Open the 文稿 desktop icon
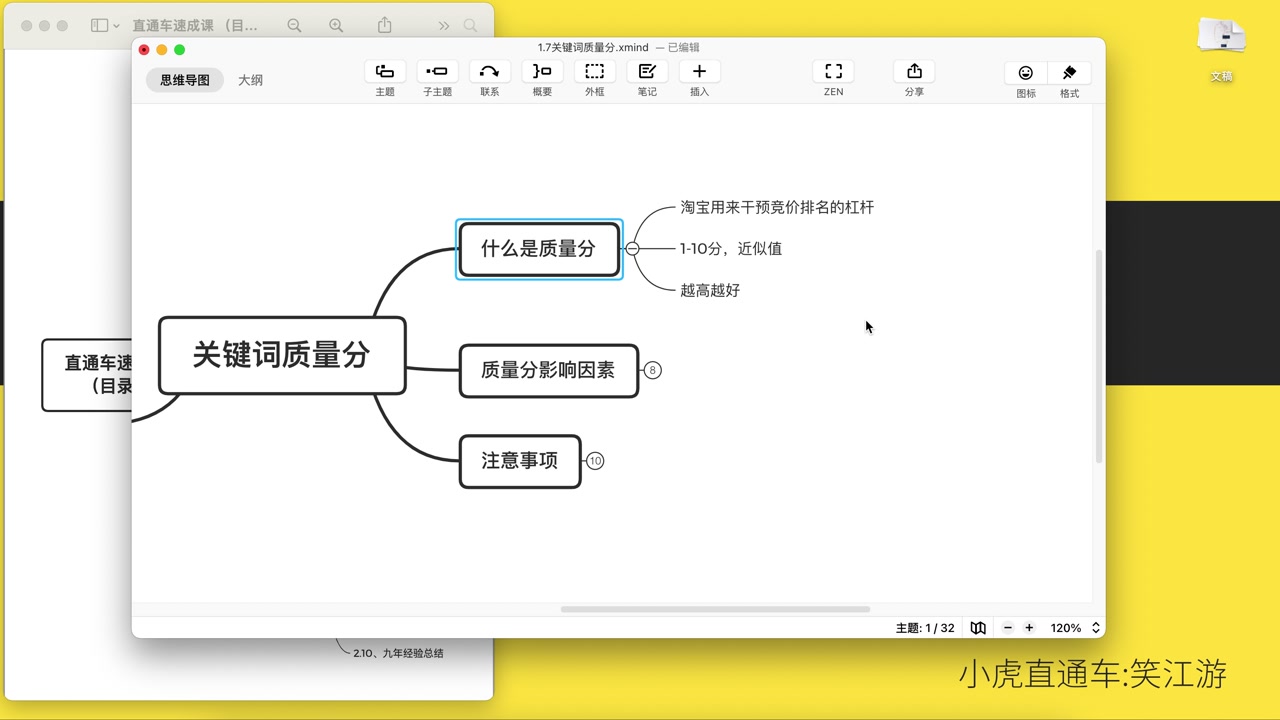The height and width of the screenshot is (720, 1280). (1221, 48)
